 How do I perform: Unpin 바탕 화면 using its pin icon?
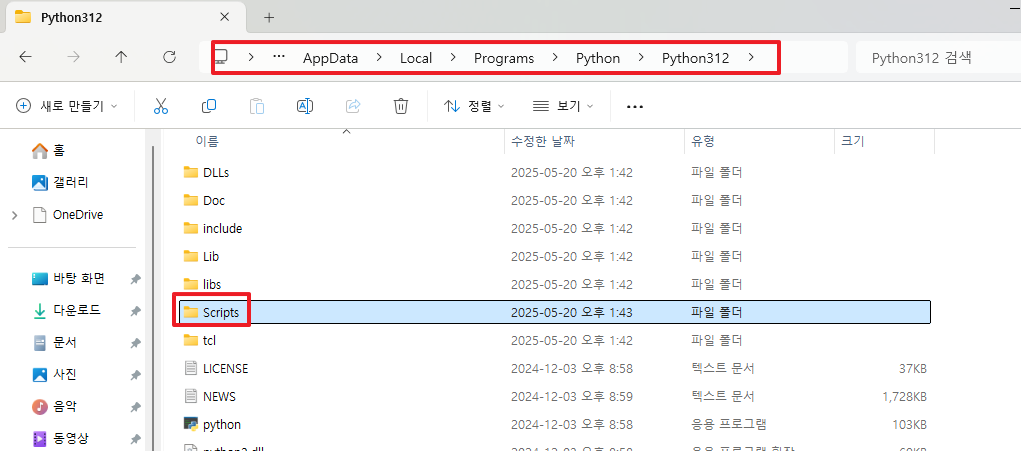[x=135, y=279]
